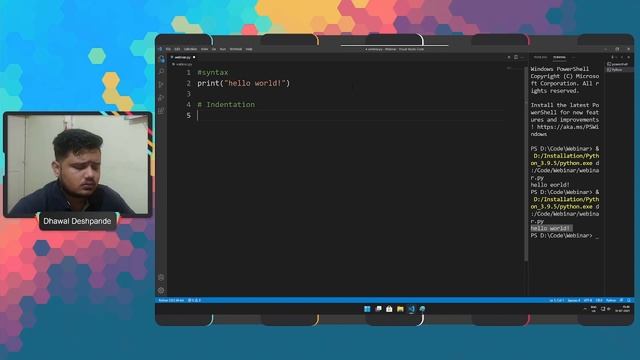
Task: Open the File menu
Action: 168,49
